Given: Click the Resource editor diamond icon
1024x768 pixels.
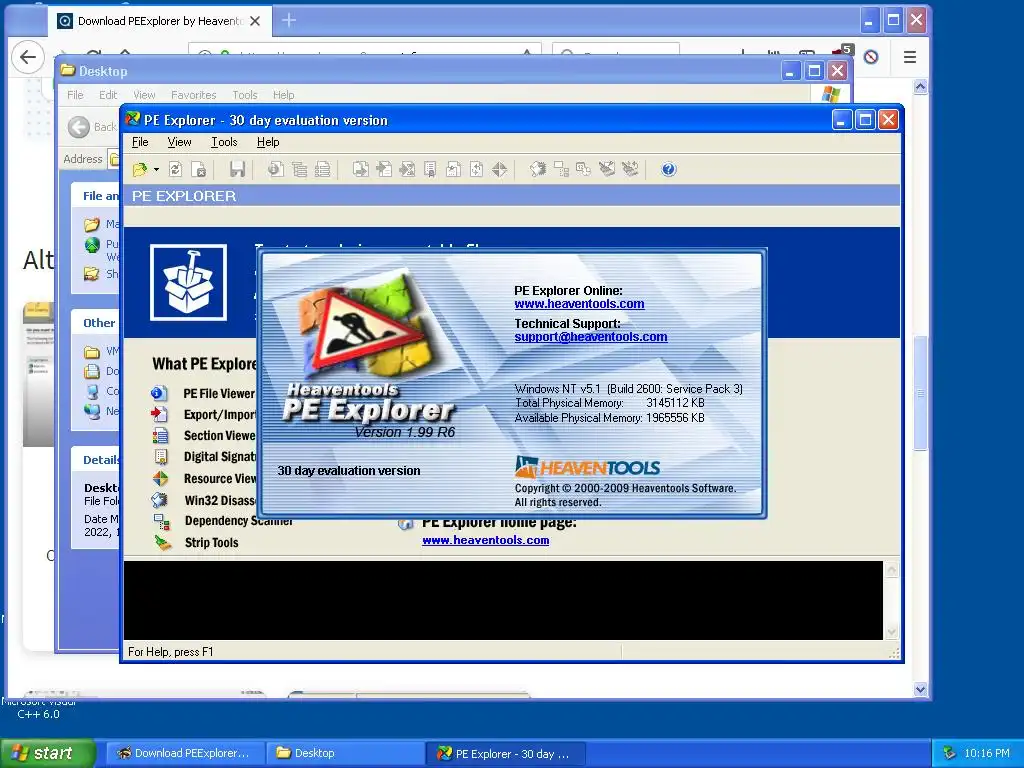Looking at the screenshot, I should pos(500,170).
